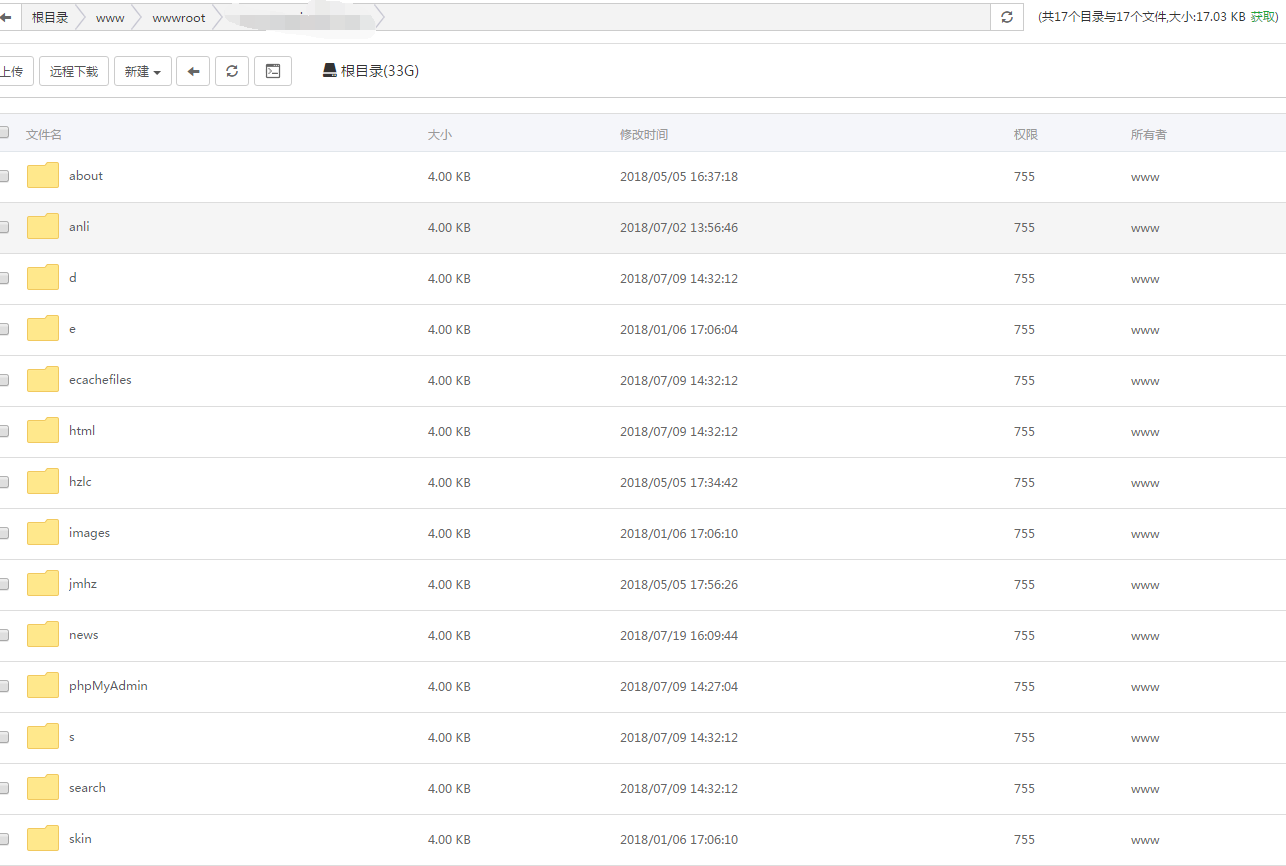Open the search folder icon
Image resolution: width=1286 pixels, height=866 pixels.
[43, 788]
